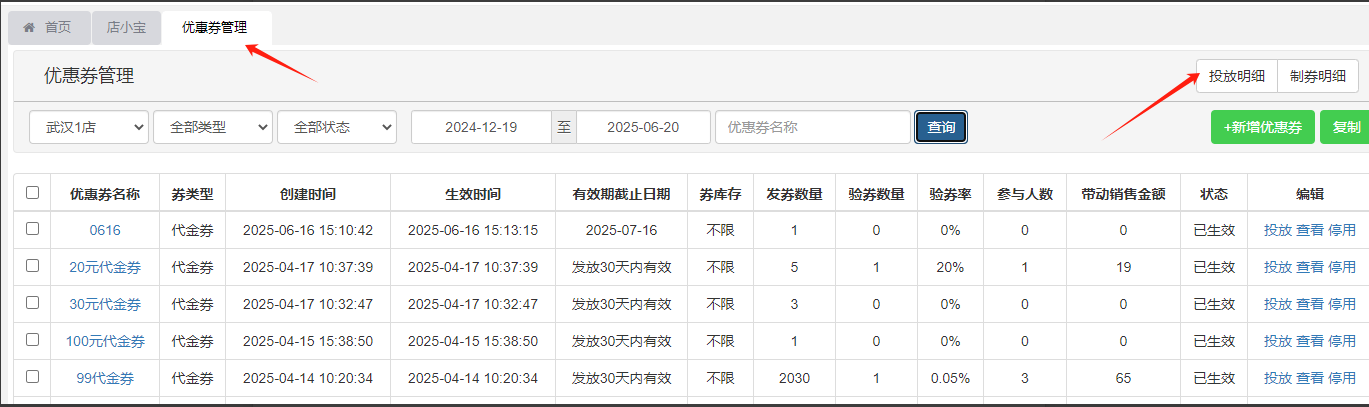Click the 发券数量 column header
This screenshot has height=407, width=1369.
[x=794, y=194]
